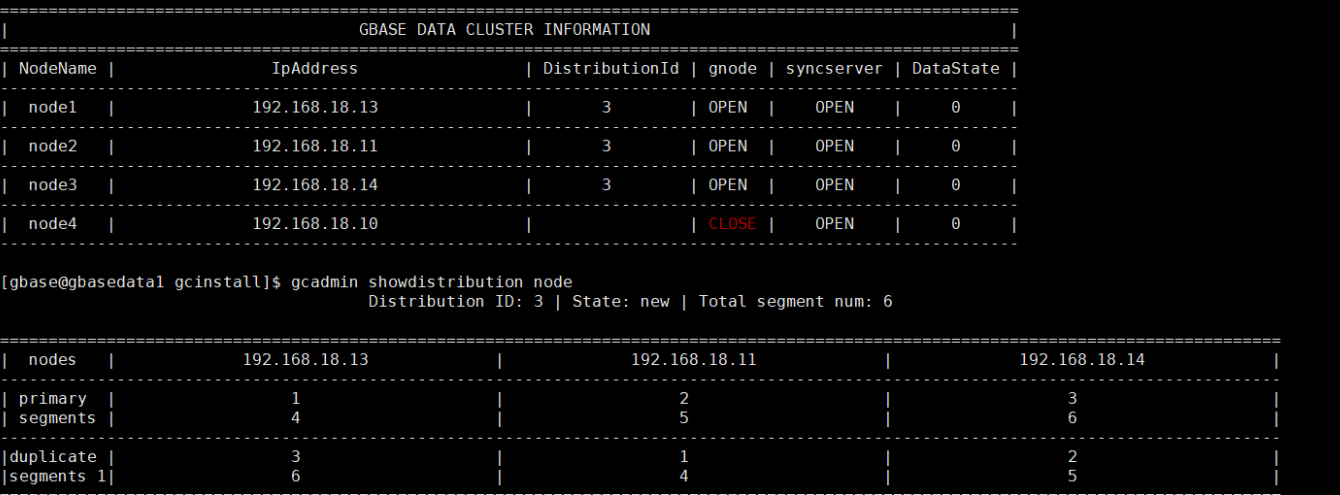Select 192.168.18.13 in the distribution nodes row
Image resolution: width=1340 pixels, height=495 pixels.
306,360
